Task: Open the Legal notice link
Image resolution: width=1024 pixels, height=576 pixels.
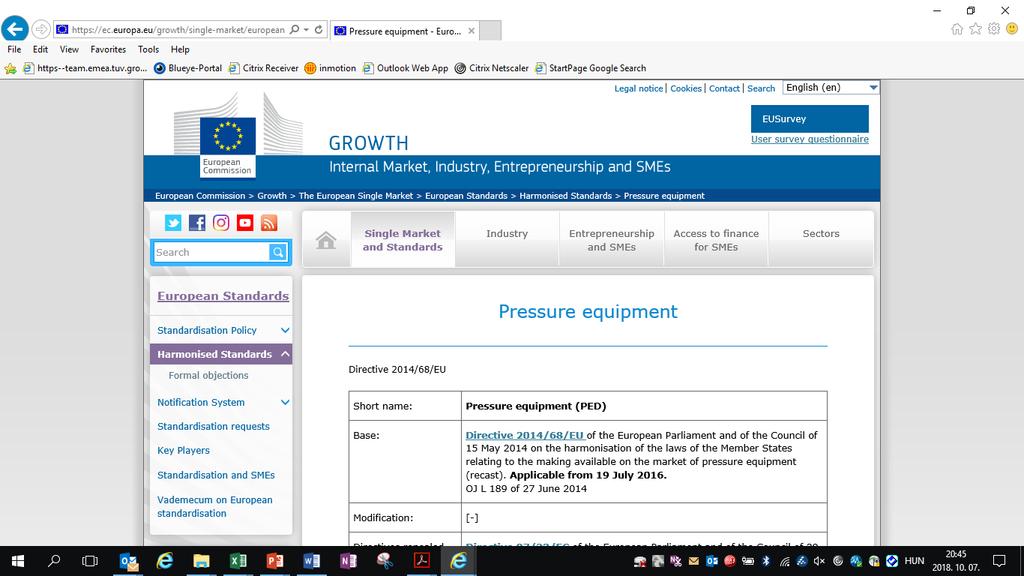Action: pos(638,88)
